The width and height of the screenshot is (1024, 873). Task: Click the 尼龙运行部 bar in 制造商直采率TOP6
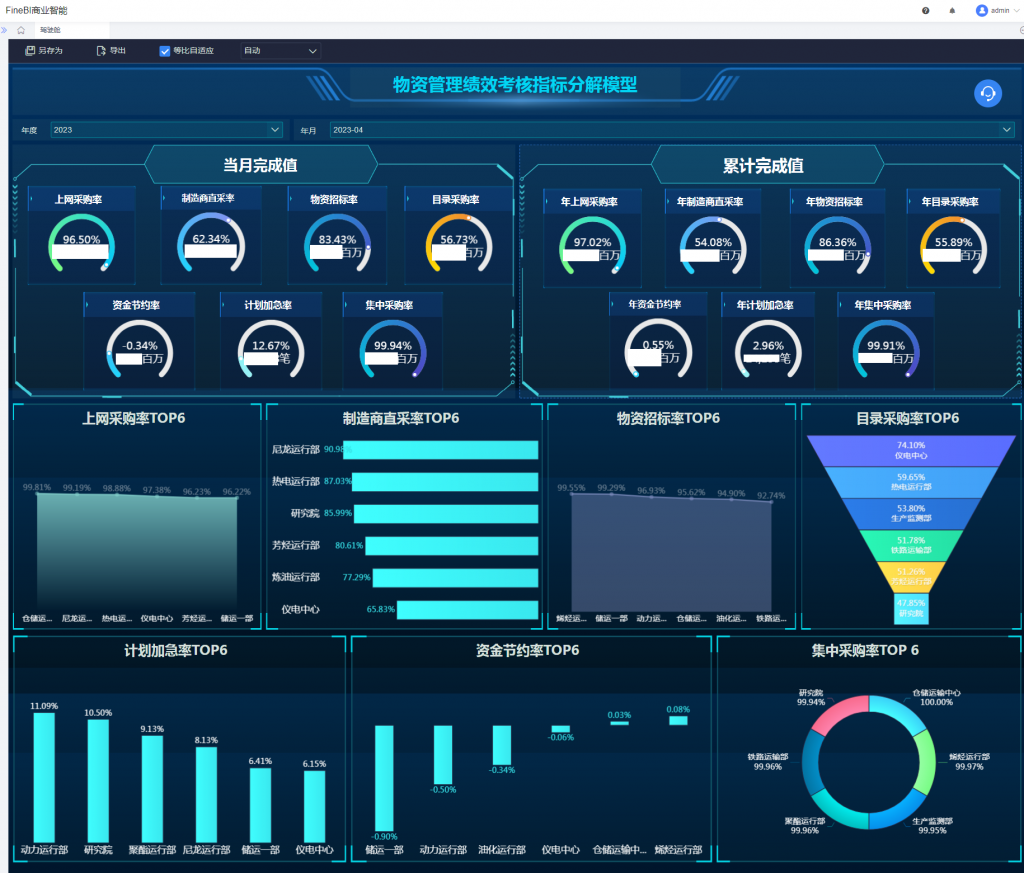(x=440, y=450)
